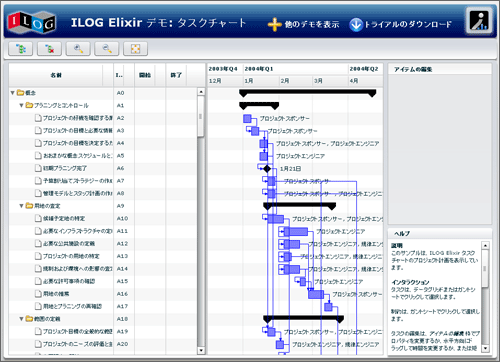
Task: Click the 開始 column header
Action: 145,75
